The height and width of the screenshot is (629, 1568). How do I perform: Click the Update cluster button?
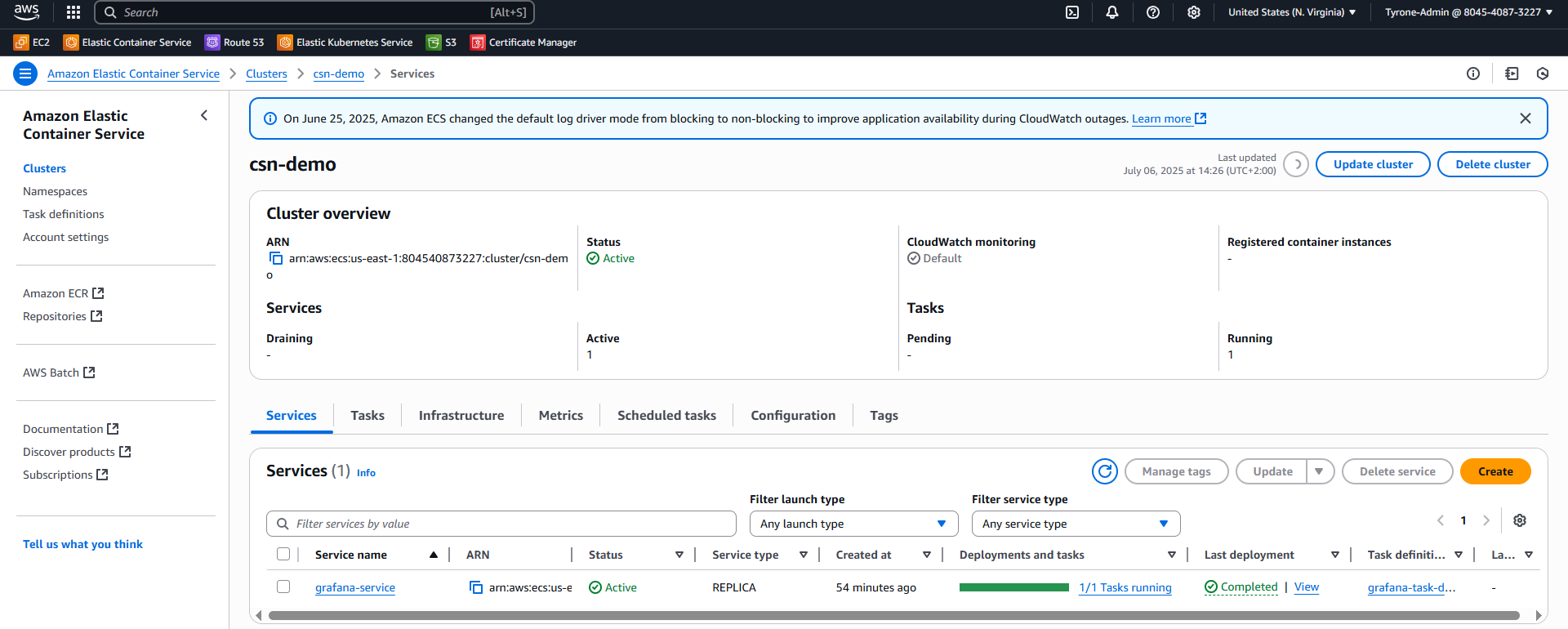pos(1373,164)
